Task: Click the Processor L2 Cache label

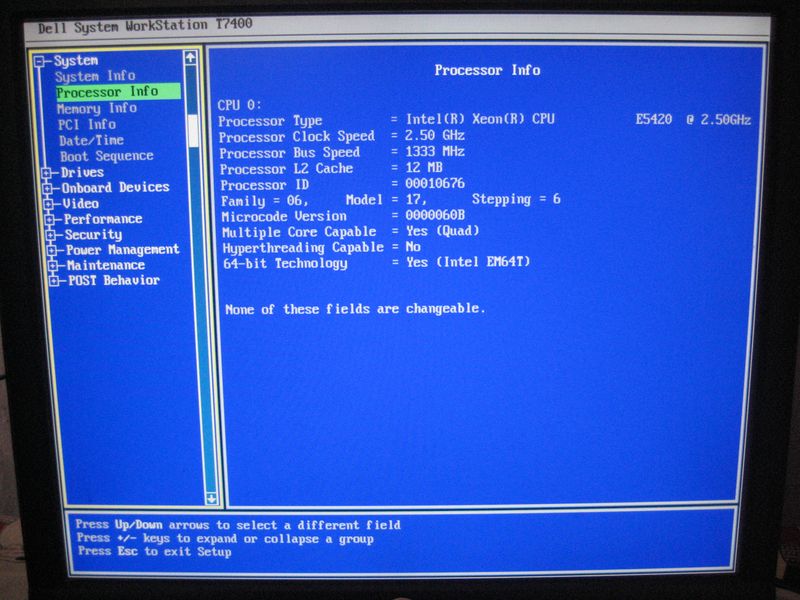Action: pos(286,169)
